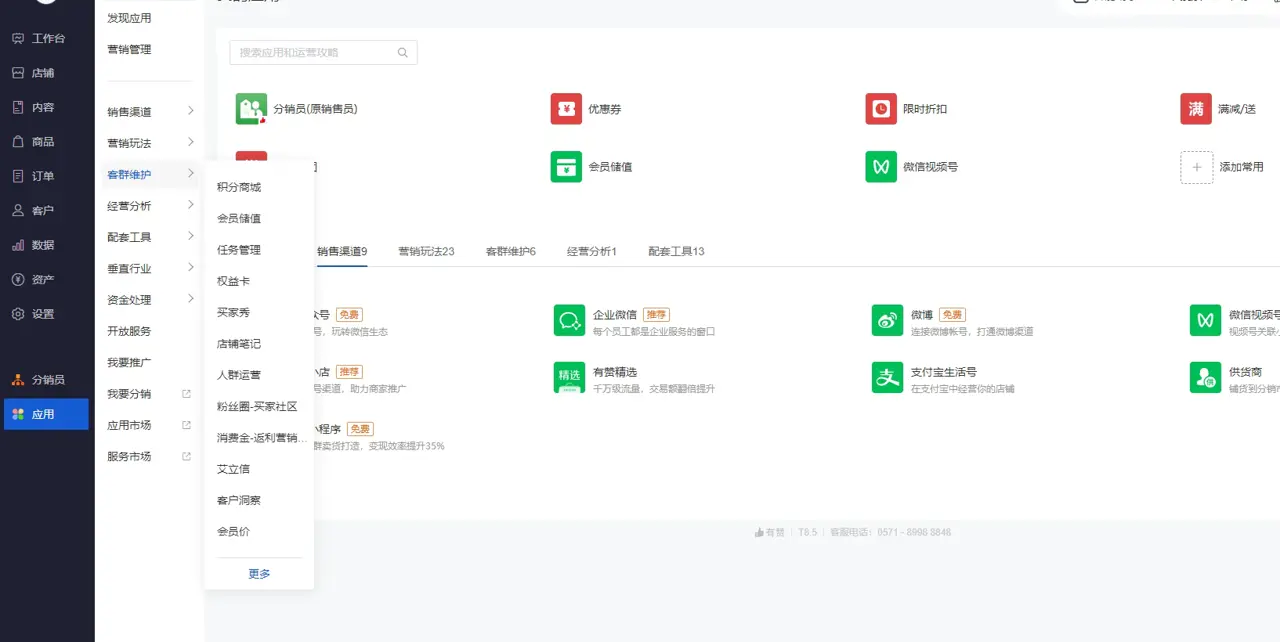This screenshot has height=642, width=1280.
Task: Switch to the 营销玩法23 tab
Action: 426,251
